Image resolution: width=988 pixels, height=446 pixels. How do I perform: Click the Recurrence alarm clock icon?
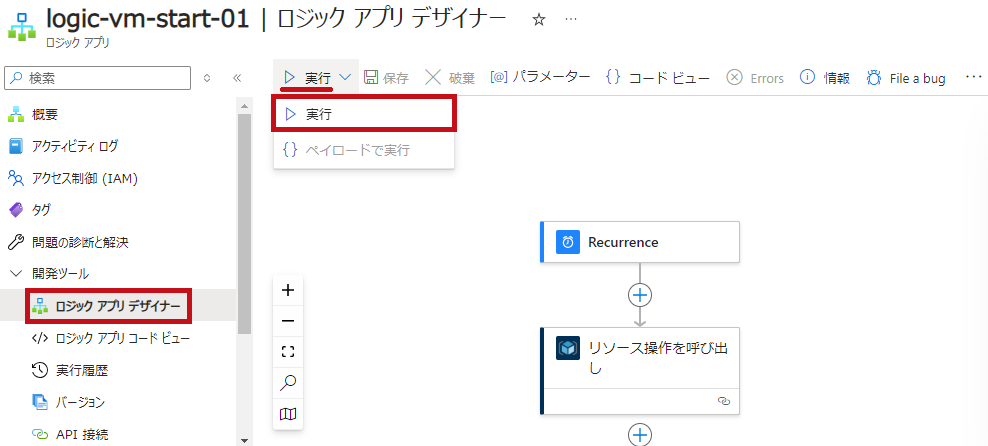(568, 242)
